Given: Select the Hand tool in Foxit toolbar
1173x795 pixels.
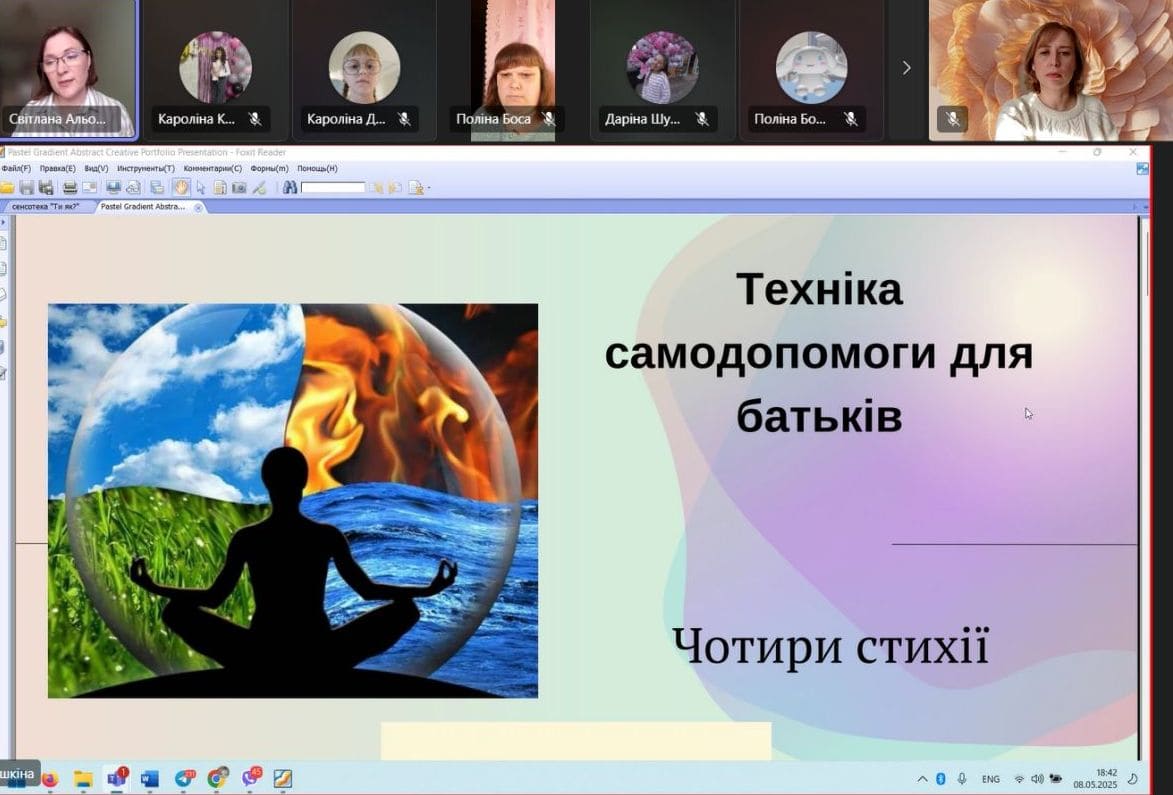Looking at the screenshot, I should coord(182,187).
